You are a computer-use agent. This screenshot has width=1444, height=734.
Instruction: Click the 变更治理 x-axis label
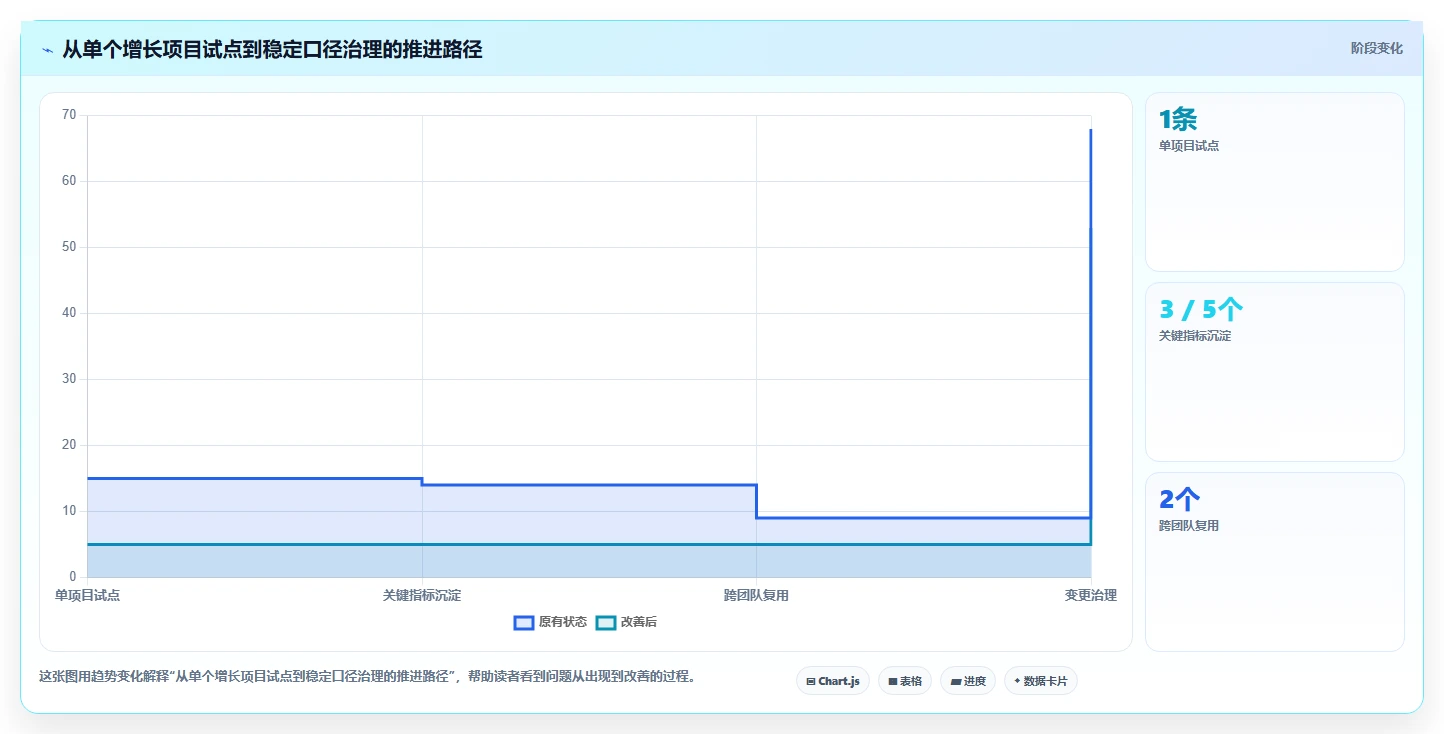point(1091,595)
